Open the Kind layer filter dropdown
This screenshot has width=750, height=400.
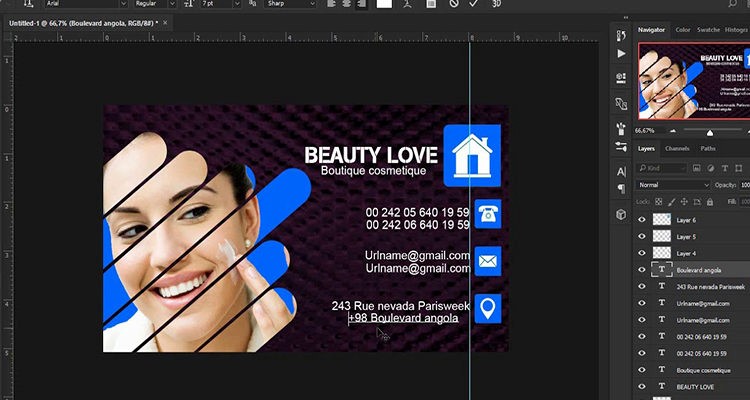tap(662, 168)
